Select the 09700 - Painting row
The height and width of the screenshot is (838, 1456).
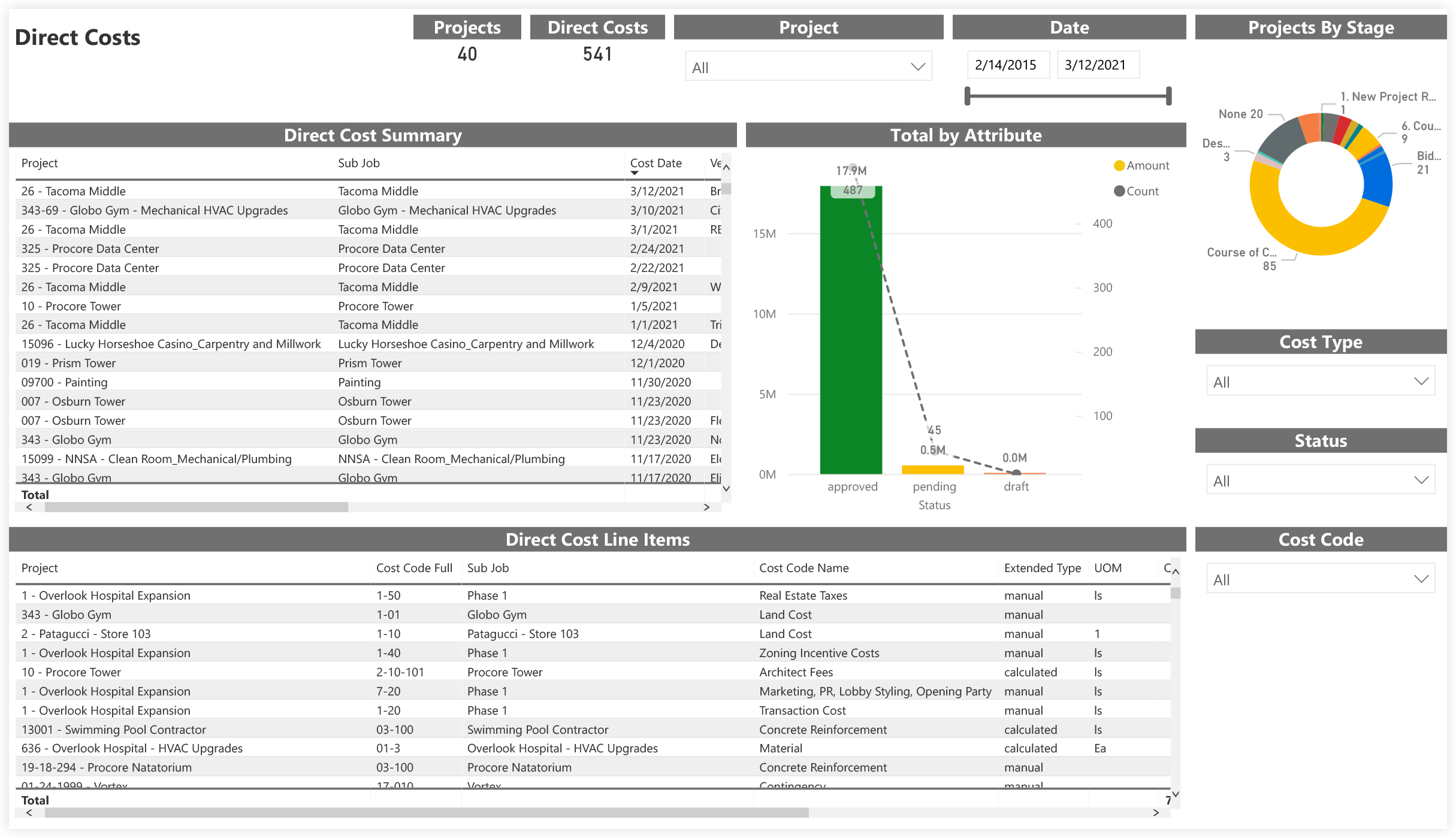point(368,382)
